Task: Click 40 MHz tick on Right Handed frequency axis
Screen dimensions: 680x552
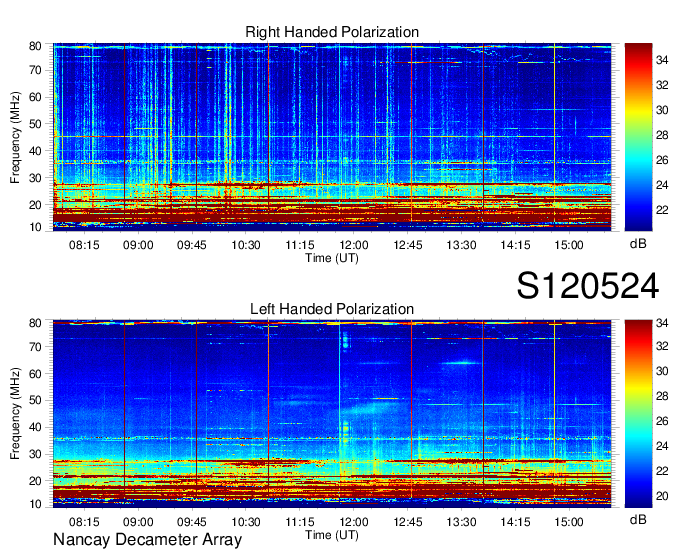Action: coord(35,151)
